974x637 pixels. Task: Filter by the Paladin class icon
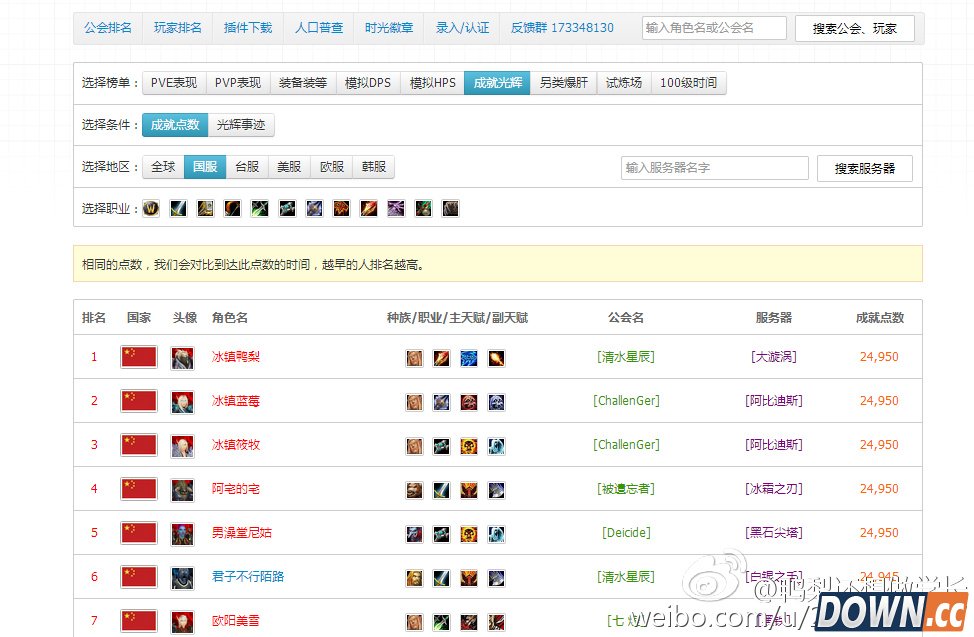(203, 208)
